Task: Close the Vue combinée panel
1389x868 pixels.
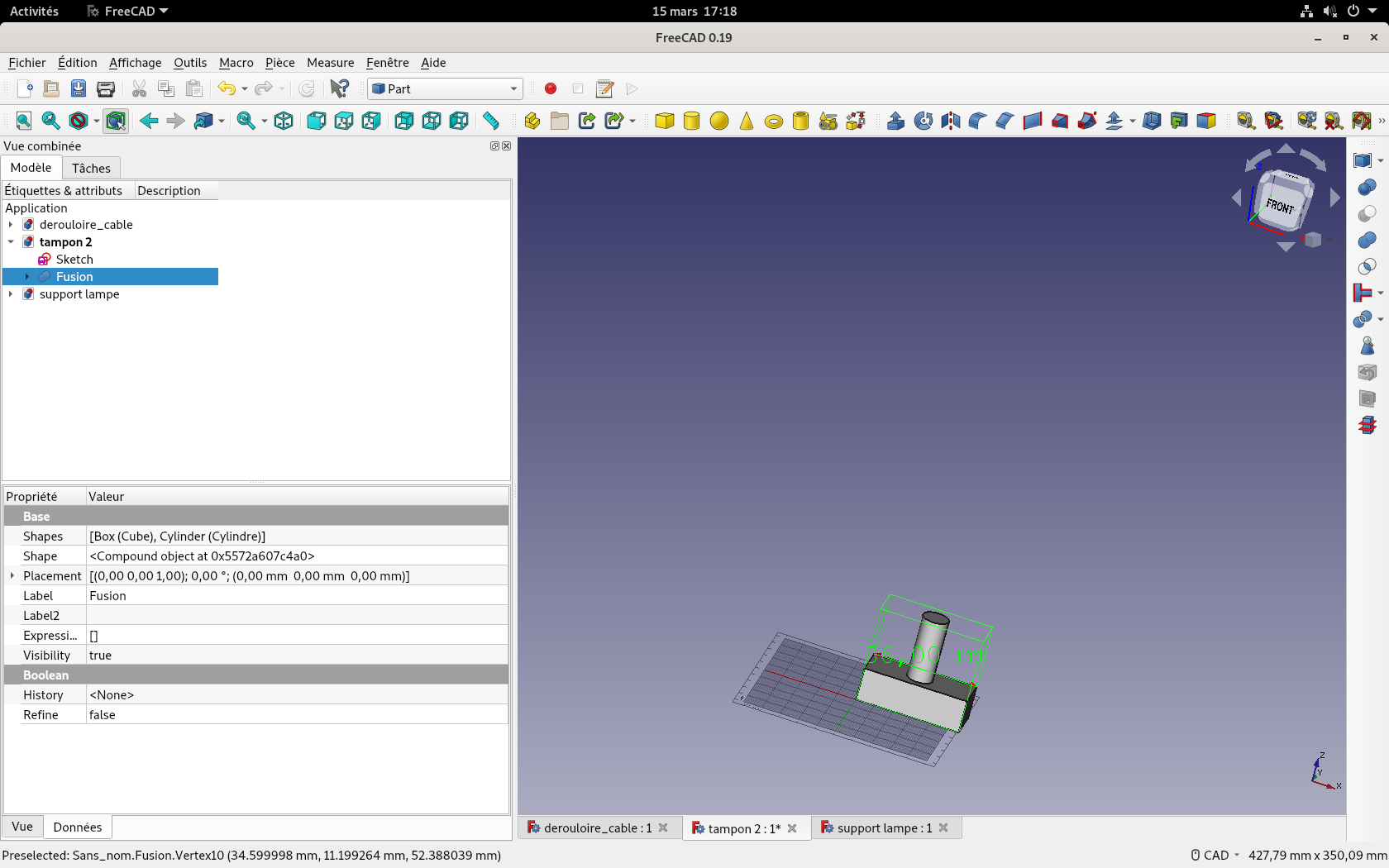Action: pyautogui.click(x=507, y=145)
